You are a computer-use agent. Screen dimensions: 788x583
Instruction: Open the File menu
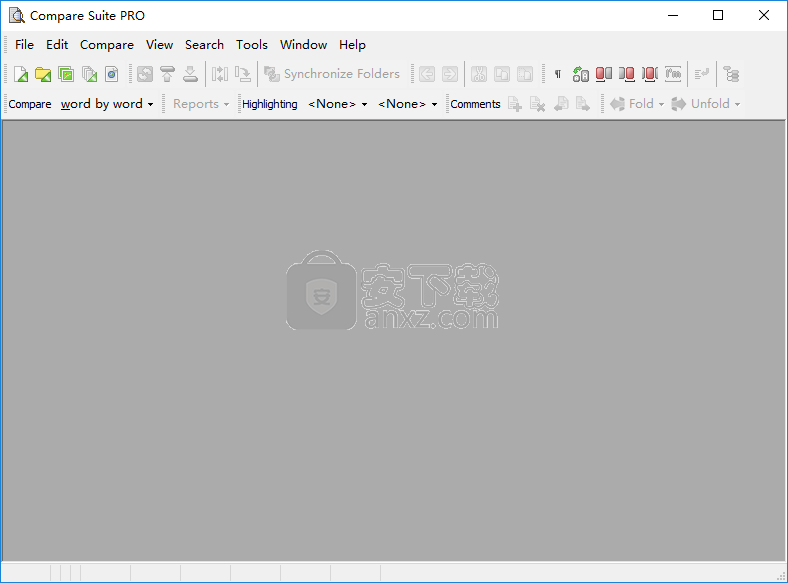[x=24, y=45]
